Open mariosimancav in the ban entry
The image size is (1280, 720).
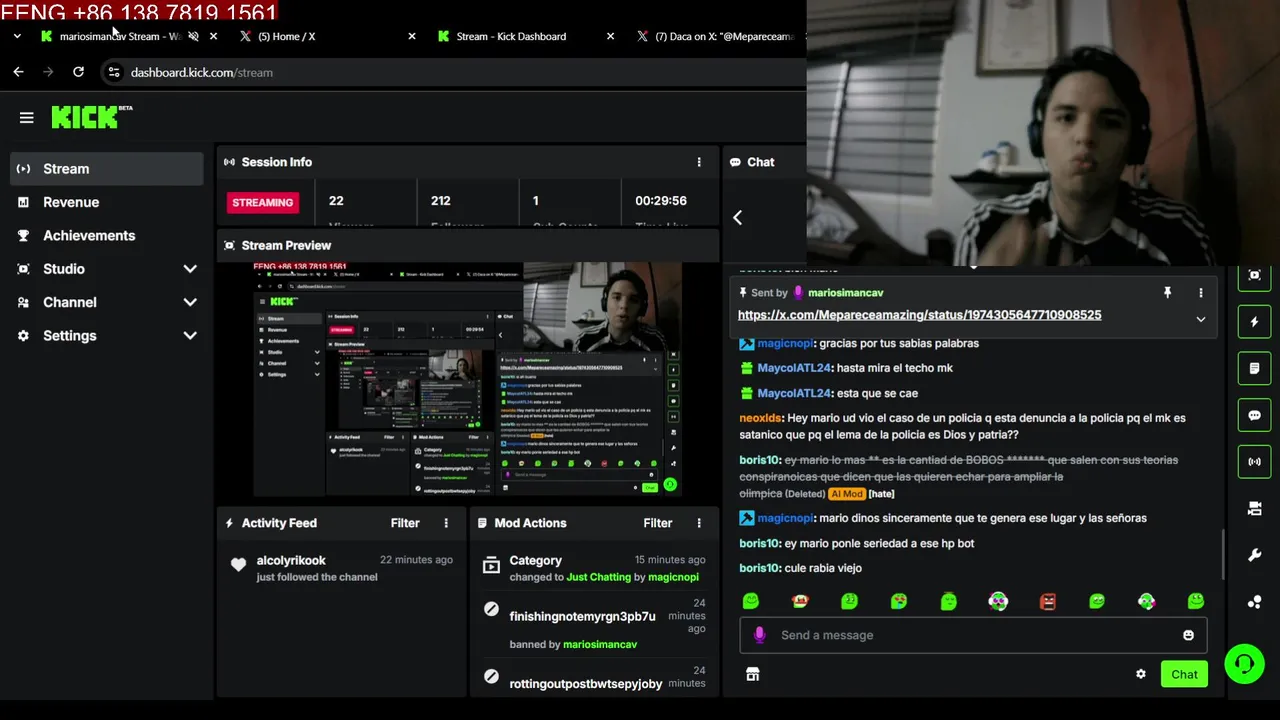[x=600, y=644]
